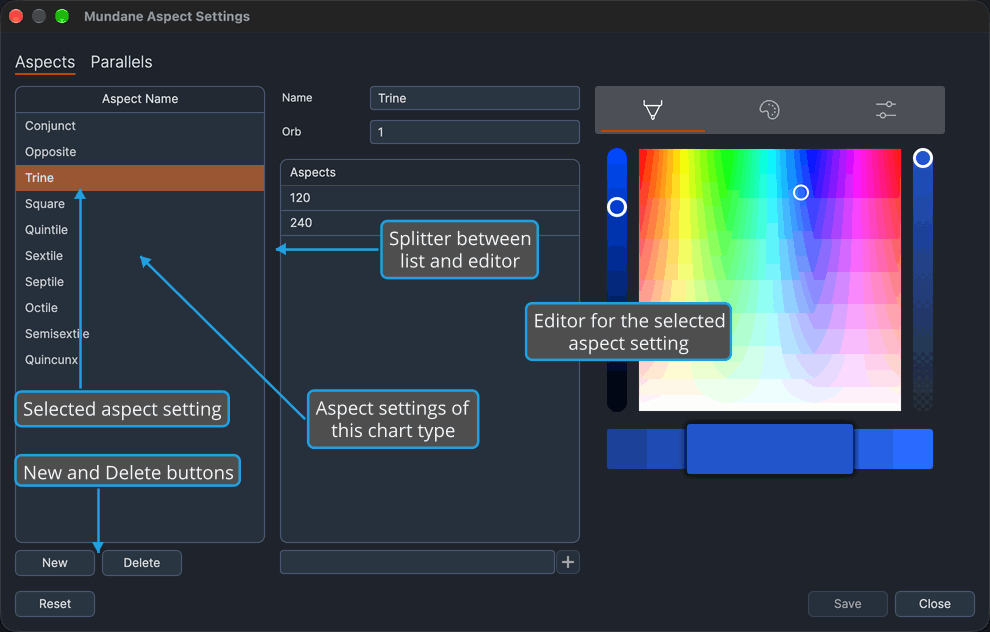Click the plus button to add aspect
990x632 pixels.
(568, 562)
